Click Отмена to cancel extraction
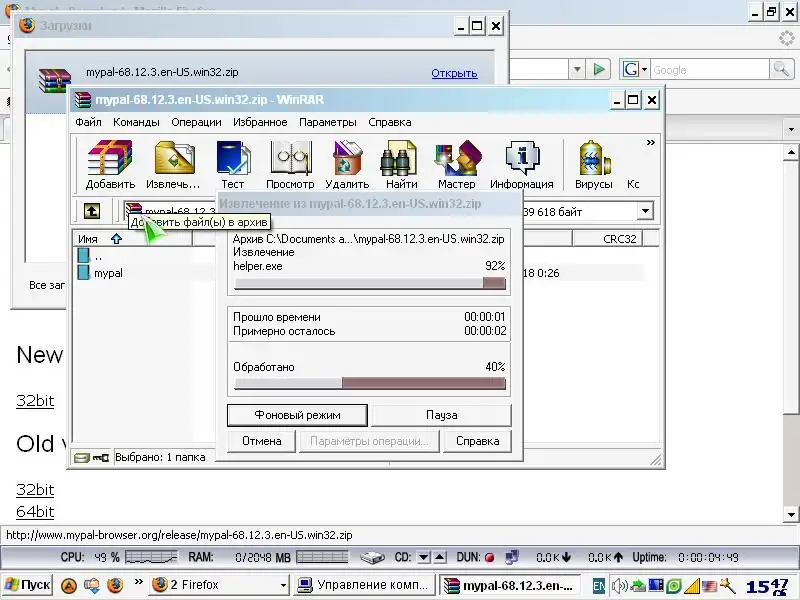Image resolution: width=800 pixels, height=600 pixels. (261, 441)
